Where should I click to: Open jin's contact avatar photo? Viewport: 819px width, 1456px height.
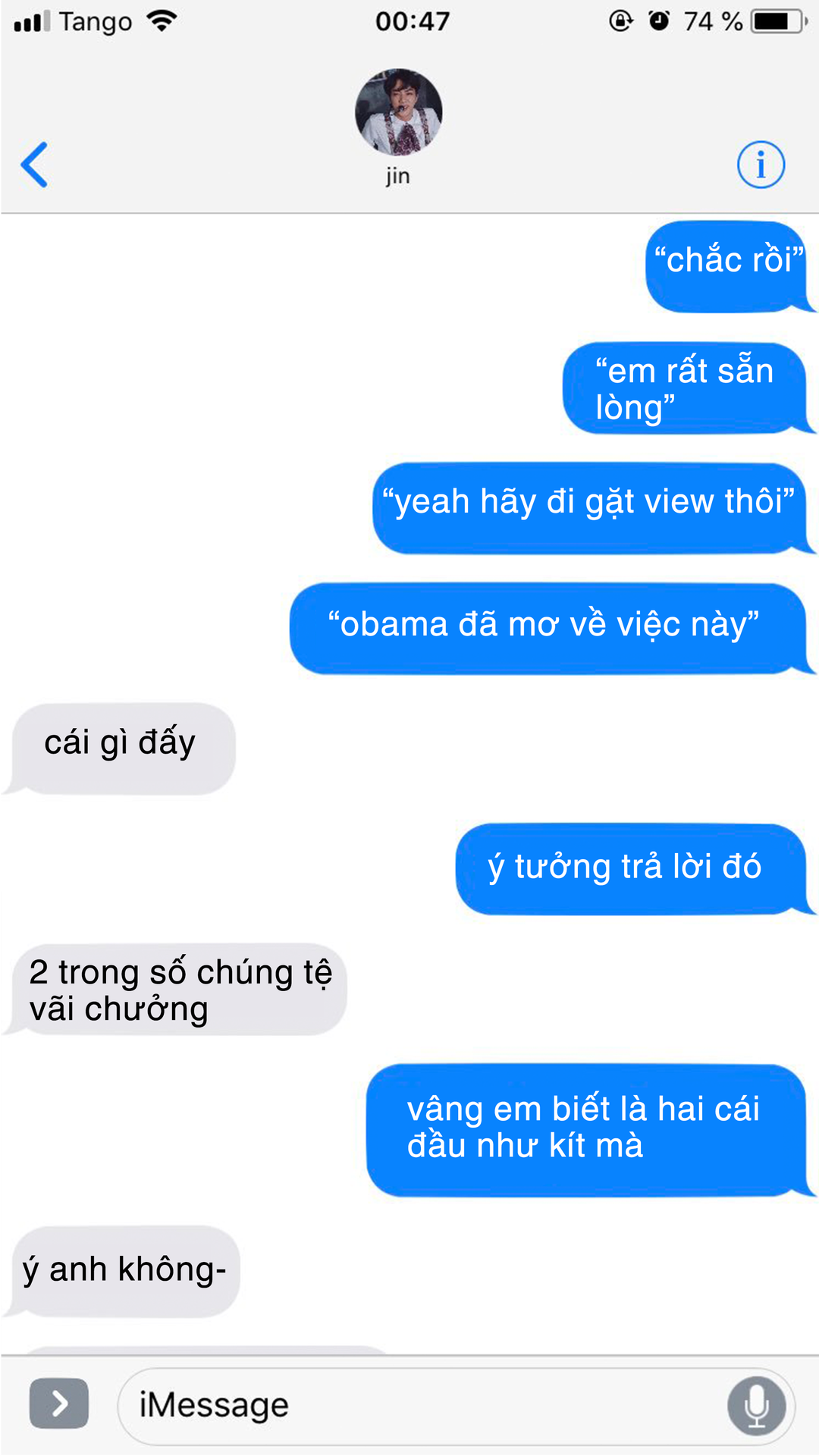pos(399,112)
